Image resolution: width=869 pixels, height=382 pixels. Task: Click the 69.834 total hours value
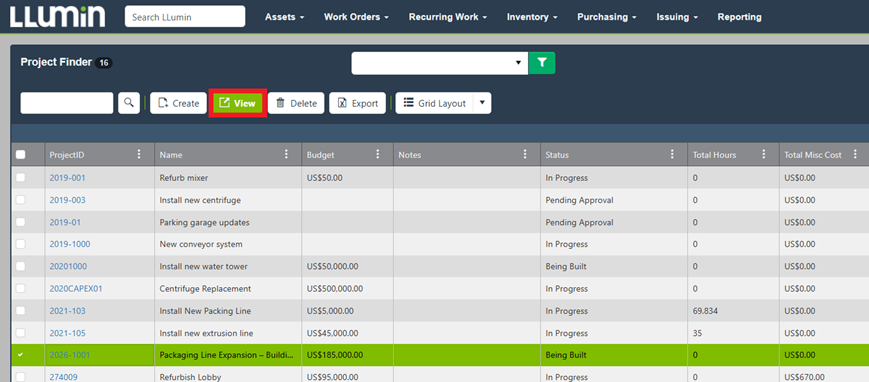(705, 311)
